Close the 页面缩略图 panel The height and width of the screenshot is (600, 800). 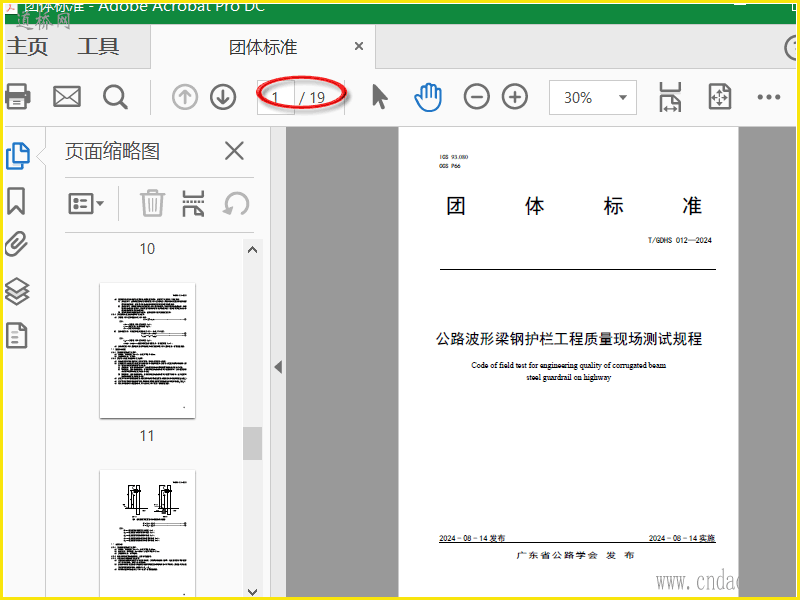[x=234, y=151]
